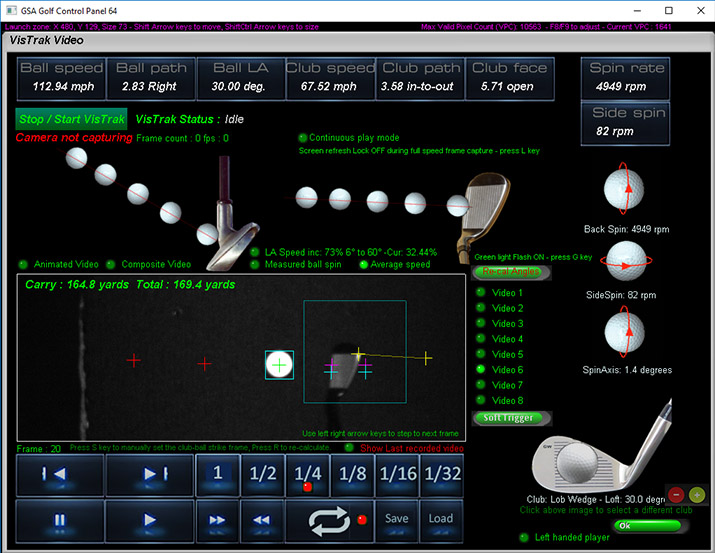Click the Save button
The image size is (715, 553).
[397, 519]
